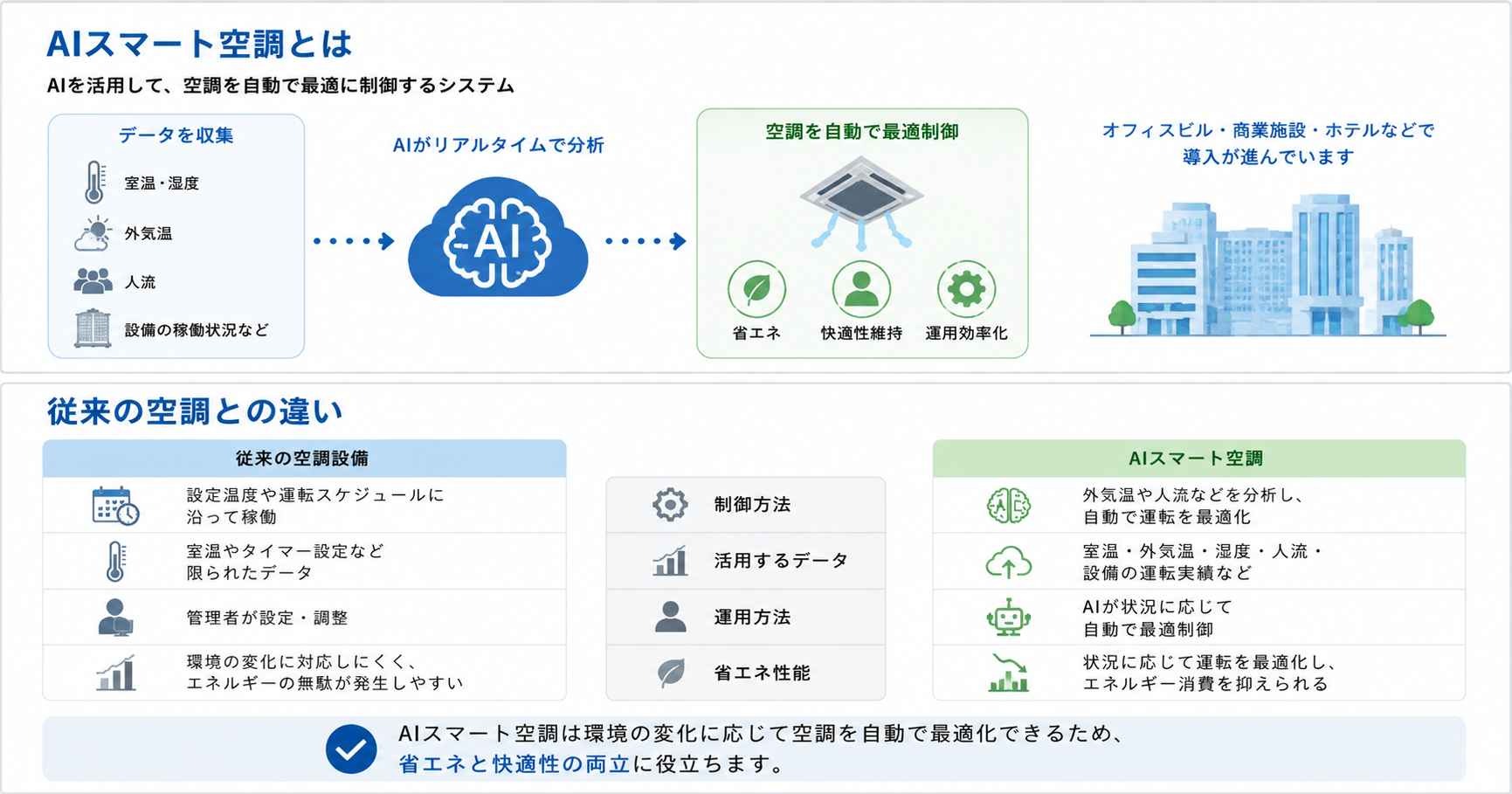1512x794 pixels.
Task: Click the gear icon next to 制御方法
Action: [670, 505]
